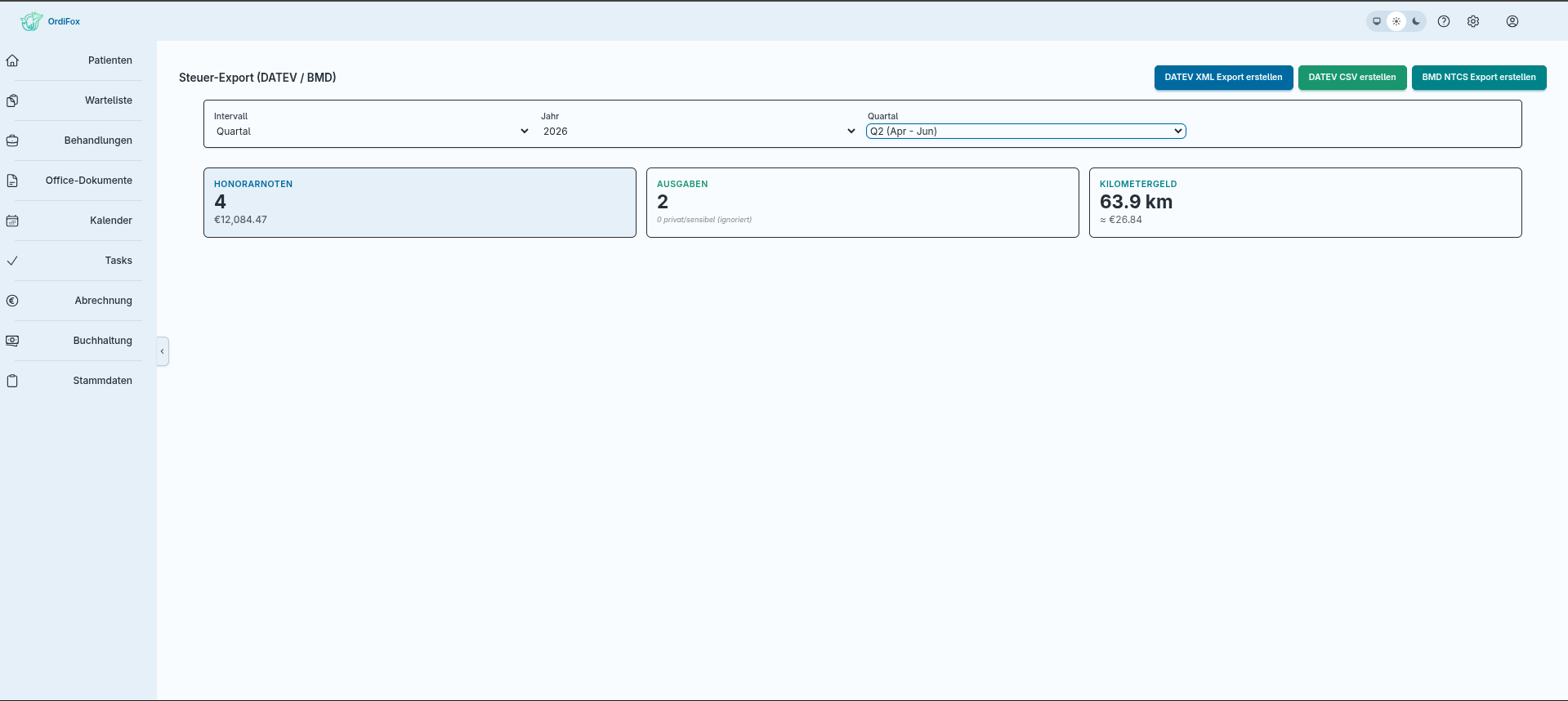Open the Intervall dropdown

372,131
